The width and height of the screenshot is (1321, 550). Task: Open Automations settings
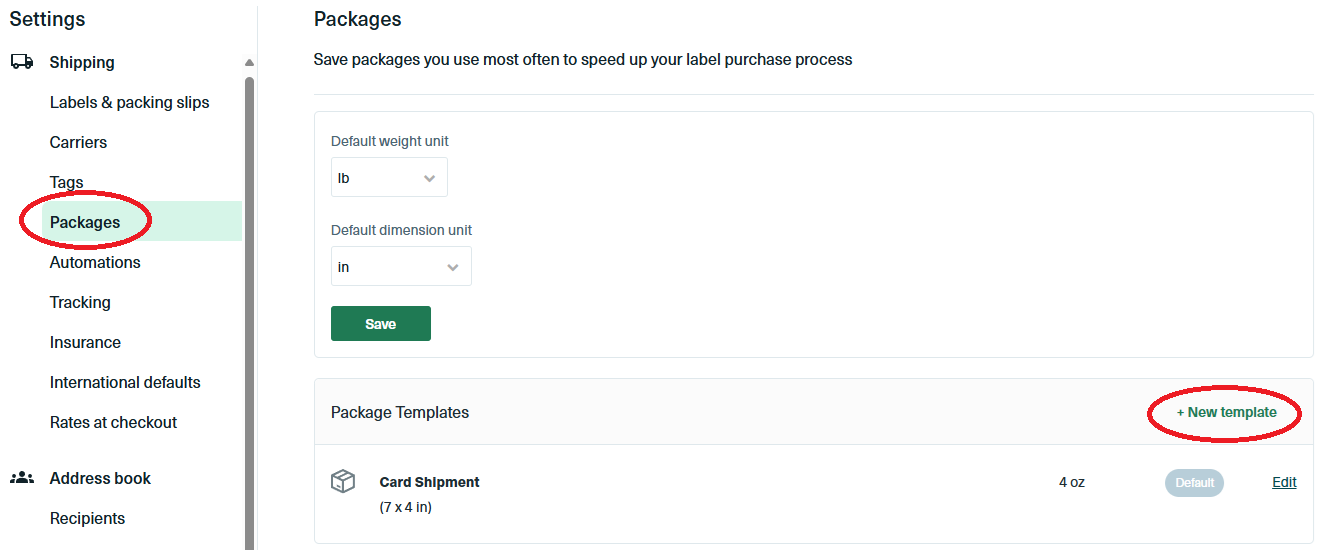[95, 262]
